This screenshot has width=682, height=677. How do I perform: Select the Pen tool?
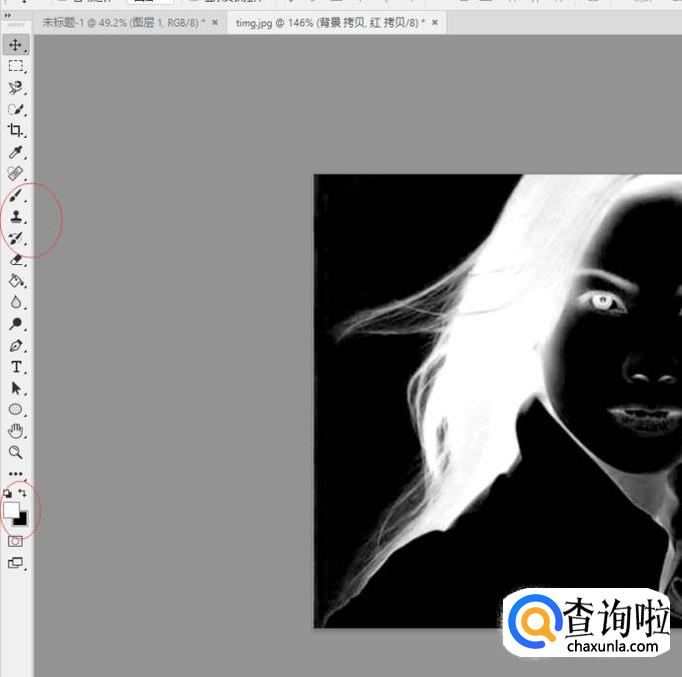(x=16, y=346)
